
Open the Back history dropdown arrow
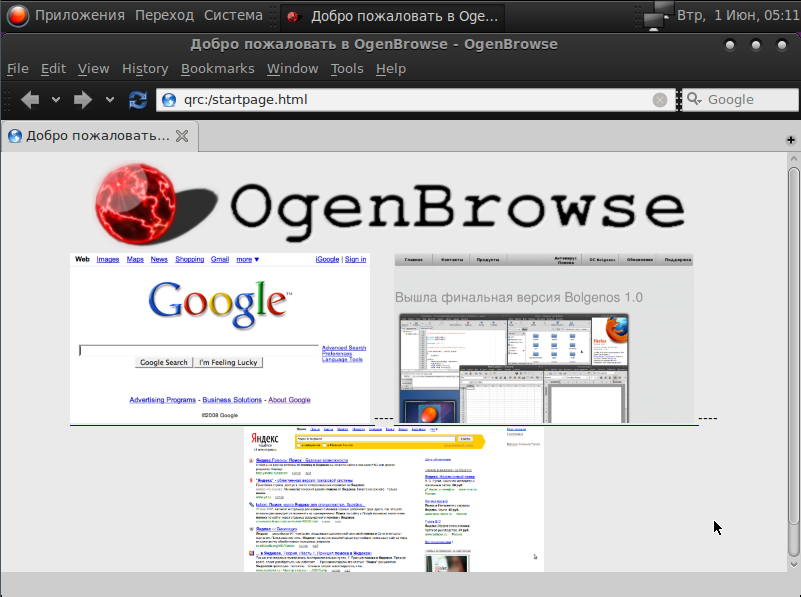(x=56, y=100)
